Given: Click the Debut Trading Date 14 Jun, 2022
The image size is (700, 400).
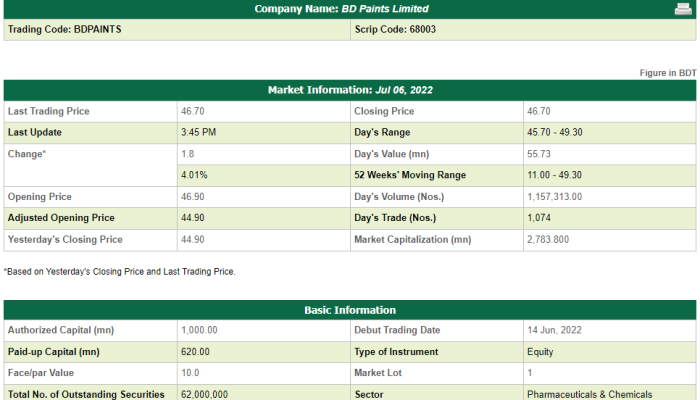Looking at the screenshot, I should coord(554,330).
